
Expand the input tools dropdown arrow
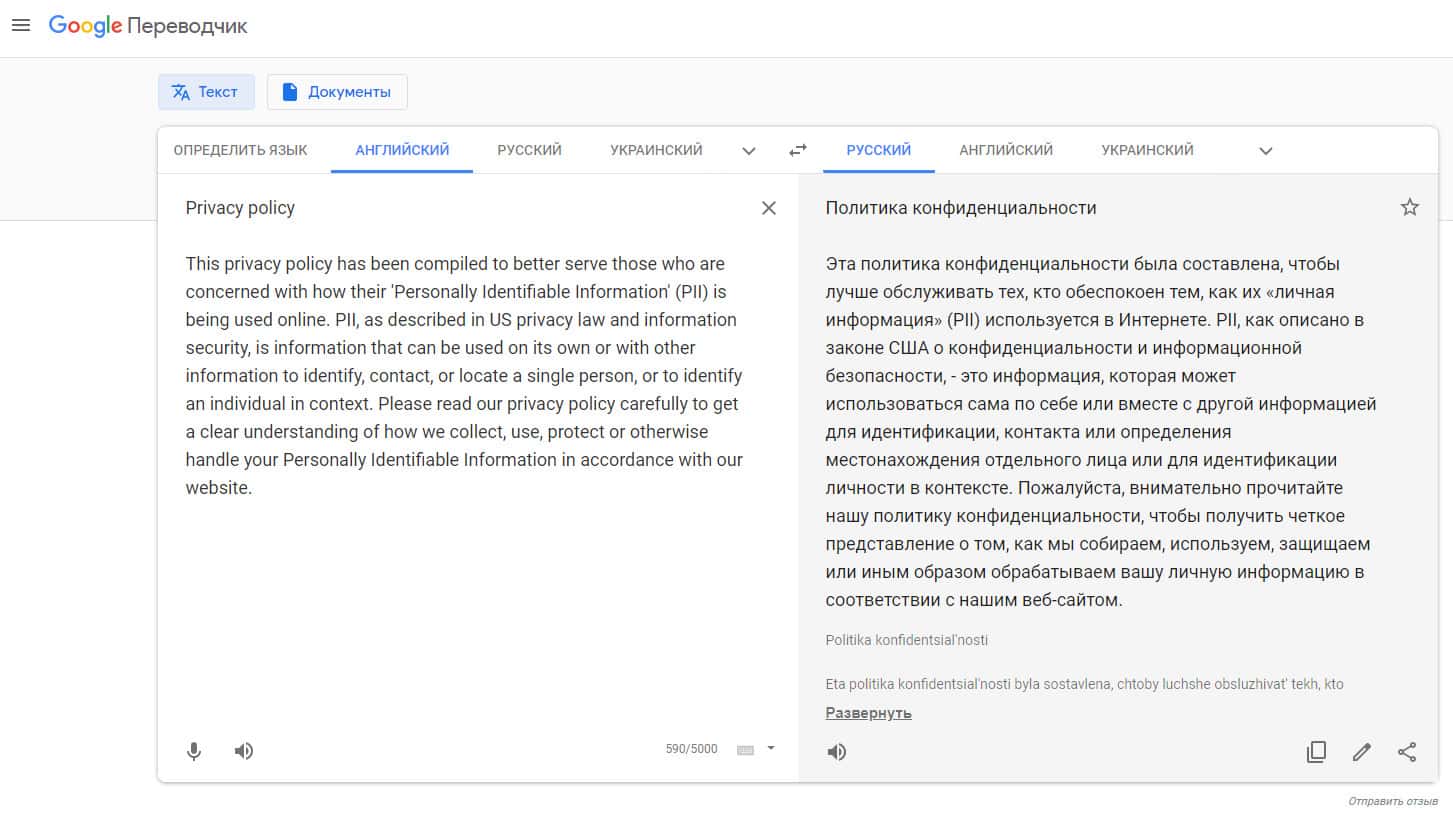771,748
